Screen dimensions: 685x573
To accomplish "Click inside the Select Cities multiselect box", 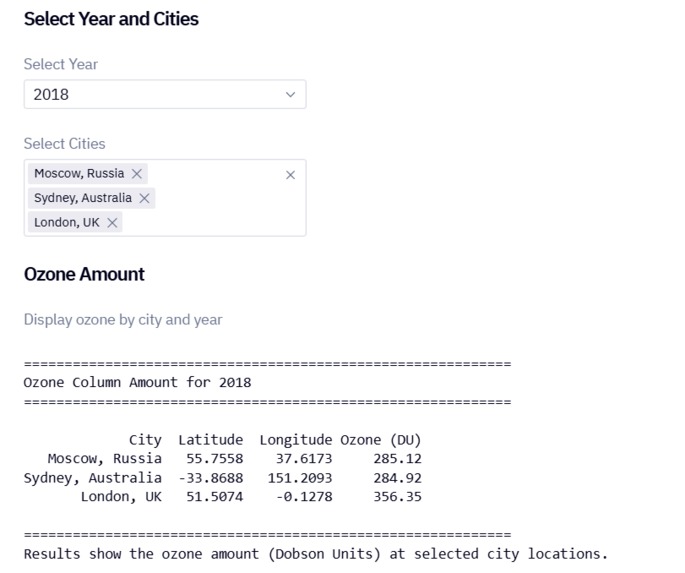I will [x=165, y=198].
